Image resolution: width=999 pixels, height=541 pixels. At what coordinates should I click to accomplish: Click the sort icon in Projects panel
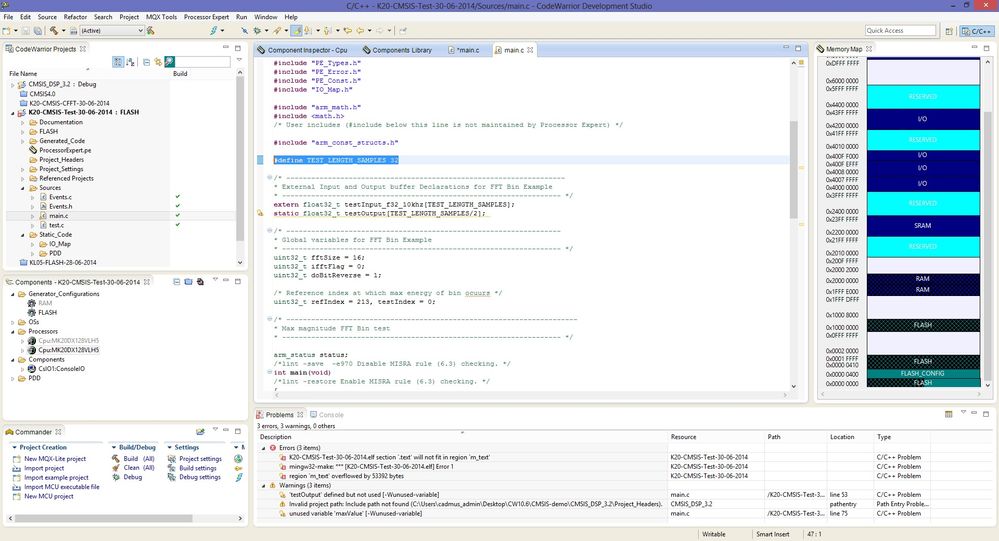coord(131,62)
